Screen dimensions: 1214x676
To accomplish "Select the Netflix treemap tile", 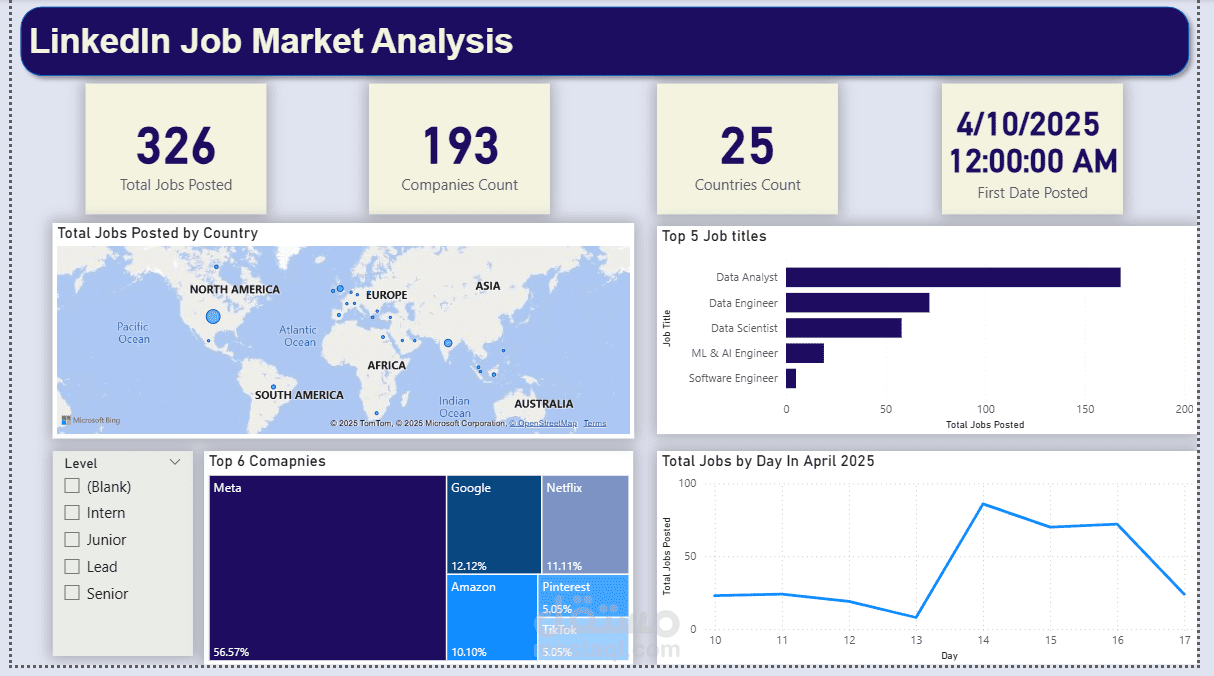I will [x=585, y=524].
